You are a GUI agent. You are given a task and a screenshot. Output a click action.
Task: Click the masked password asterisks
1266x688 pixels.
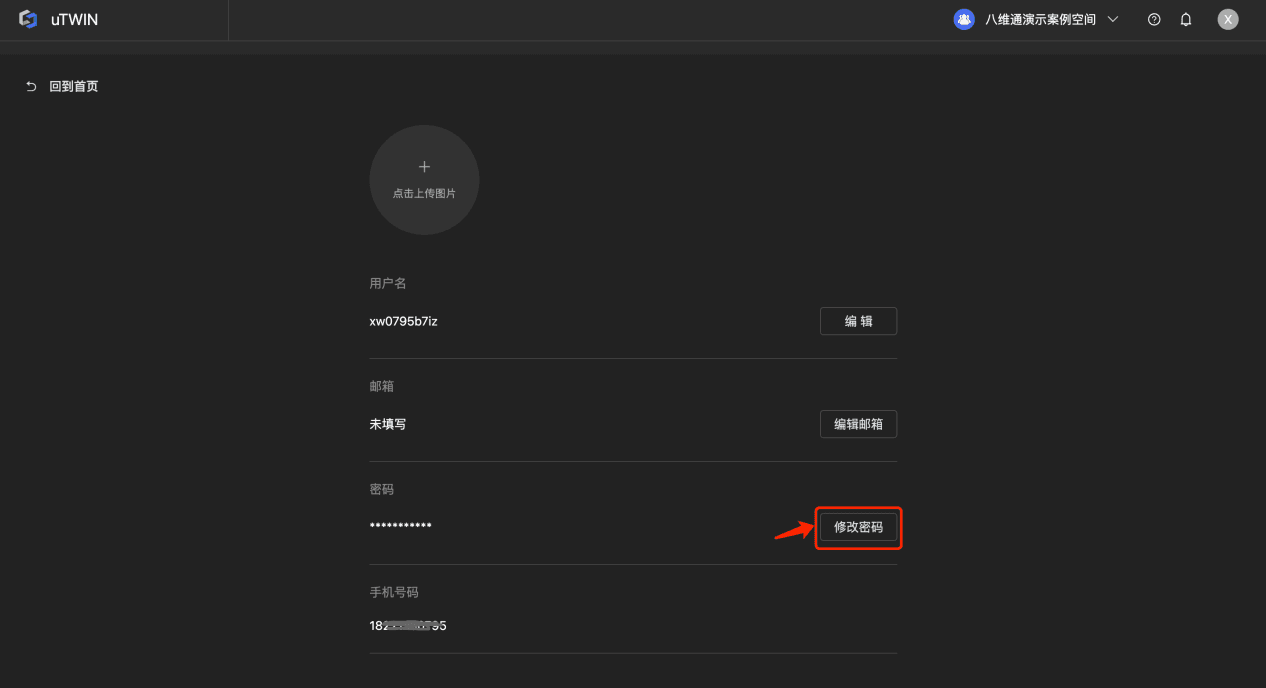[x=400, y=526]
